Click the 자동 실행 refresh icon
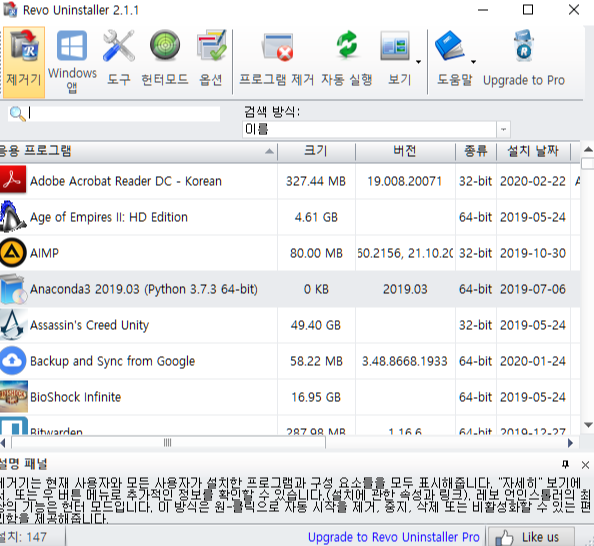 coord(347,45)
